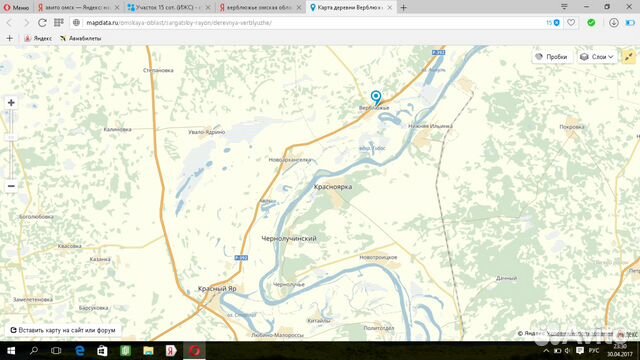Open Yandex browser from taskbar

171,351
